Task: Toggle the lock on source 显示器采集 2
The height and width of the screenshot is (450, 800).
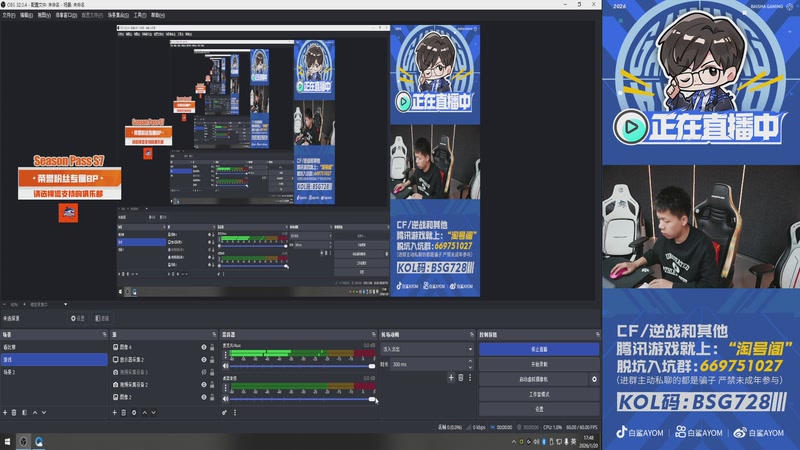Action: 212,360
